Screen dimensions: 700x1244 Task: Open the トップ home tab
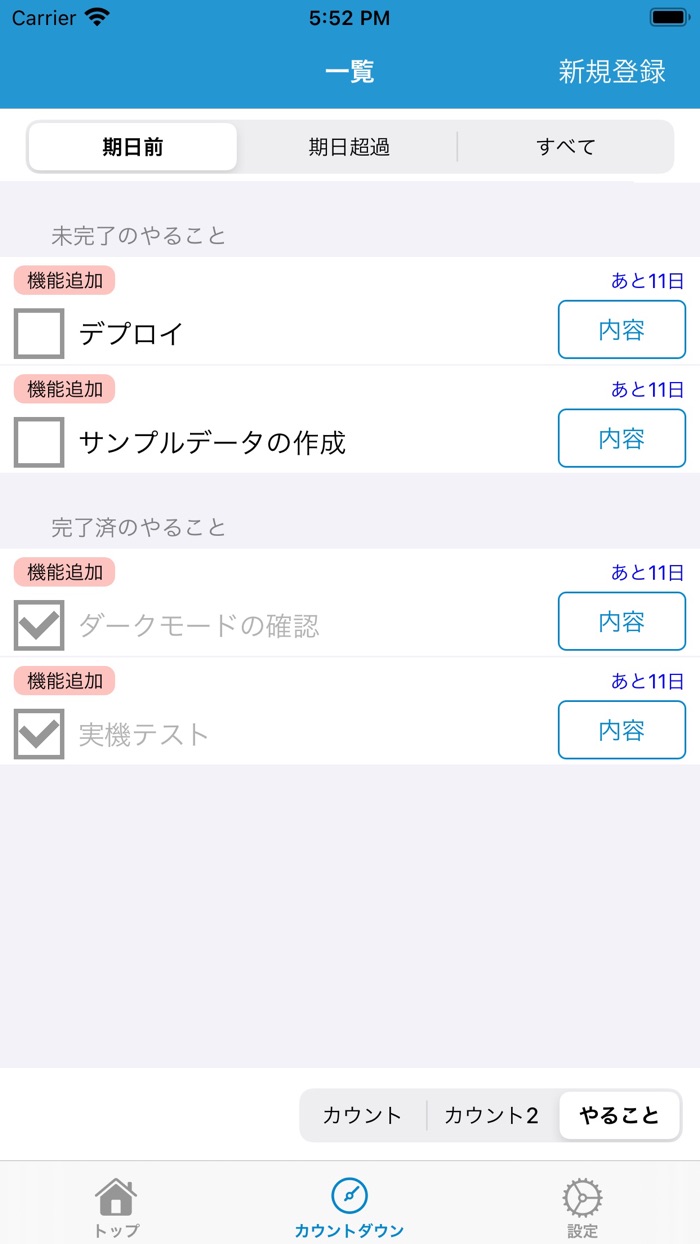pyautogui.click(x=116, y=1203)
